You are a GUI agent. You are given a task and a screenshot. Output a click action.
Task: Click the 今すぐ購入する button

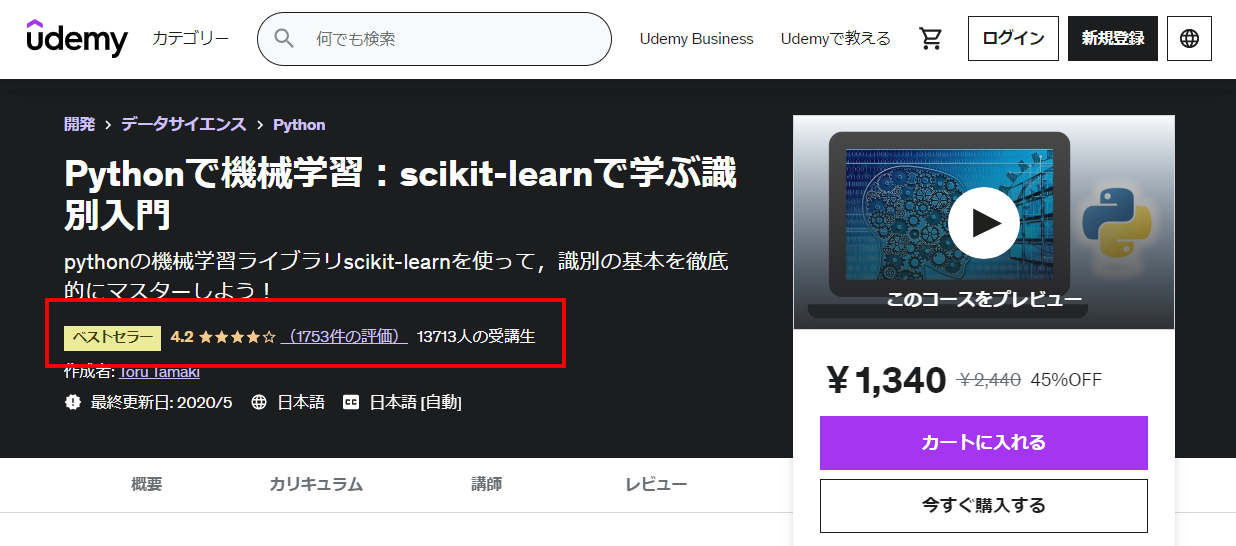(x=984, y=506)
